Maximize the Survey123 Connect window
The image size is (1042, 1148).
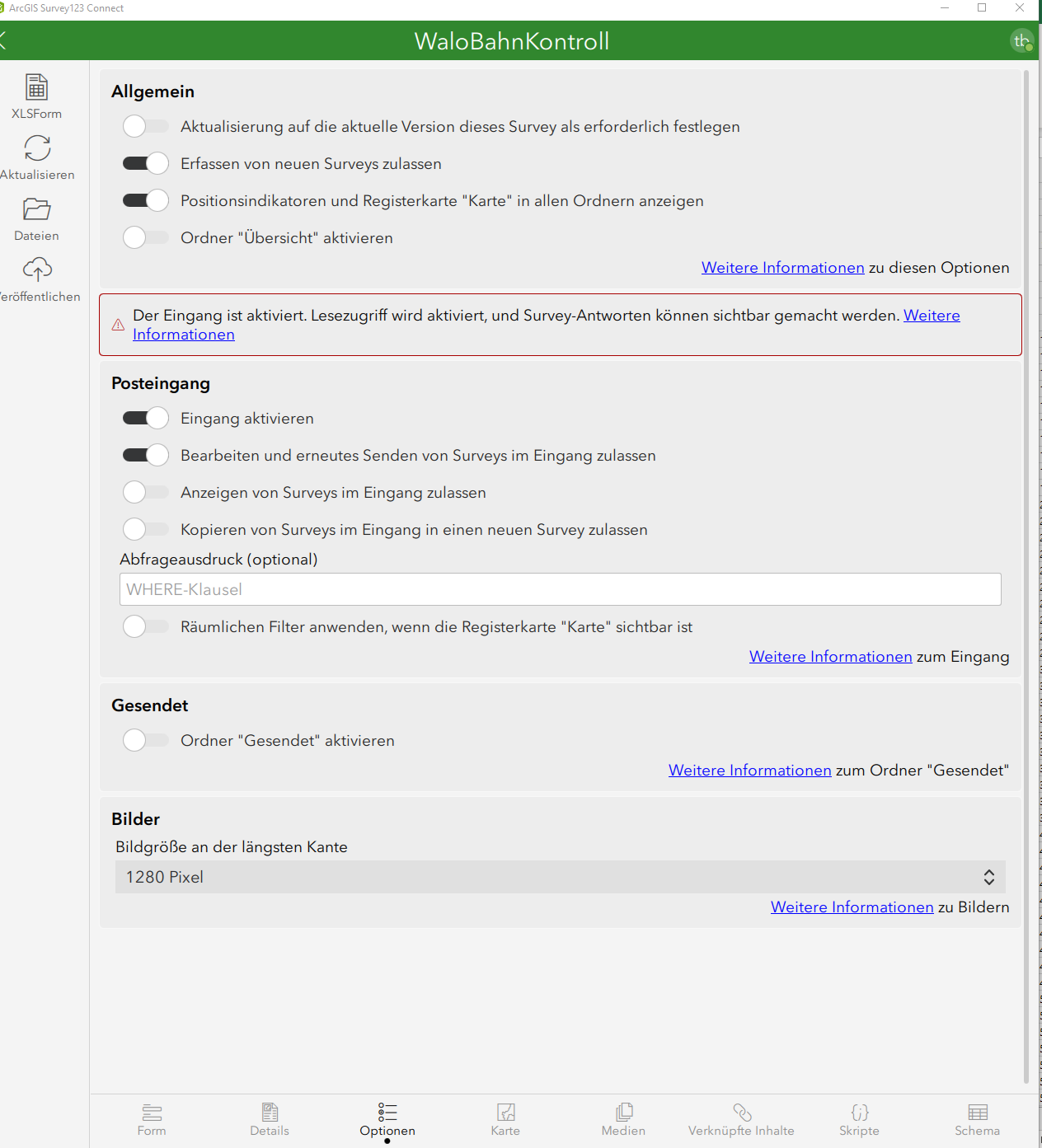pos(982,7)
